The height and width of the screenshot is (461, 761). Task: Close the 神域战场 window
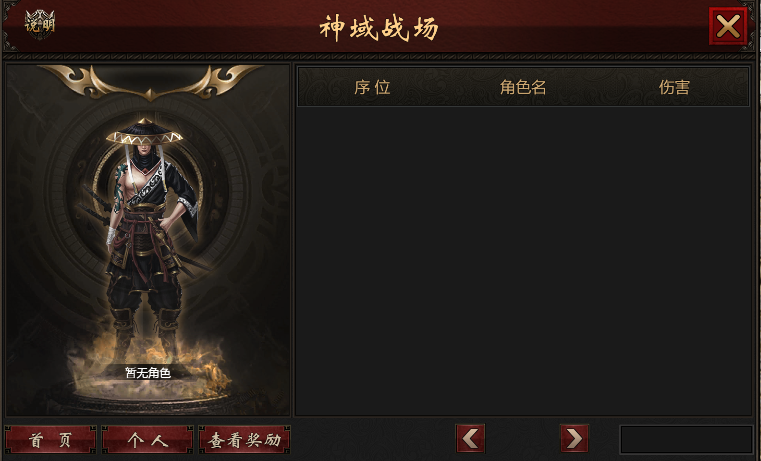pos(728,26)
